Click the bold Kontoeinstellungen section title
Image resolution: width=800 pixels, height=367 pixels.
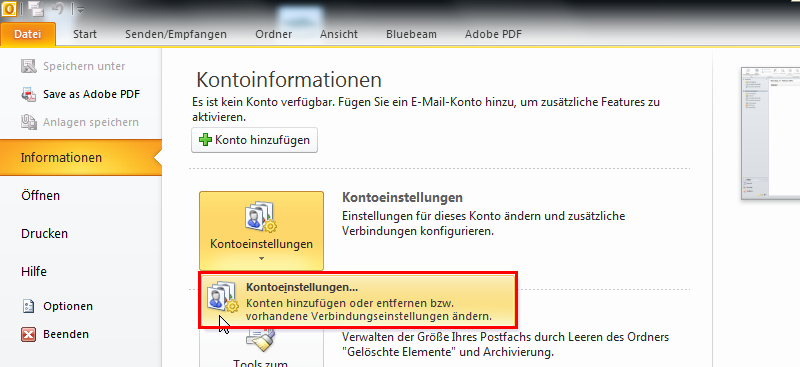click(x=402, y=198)
